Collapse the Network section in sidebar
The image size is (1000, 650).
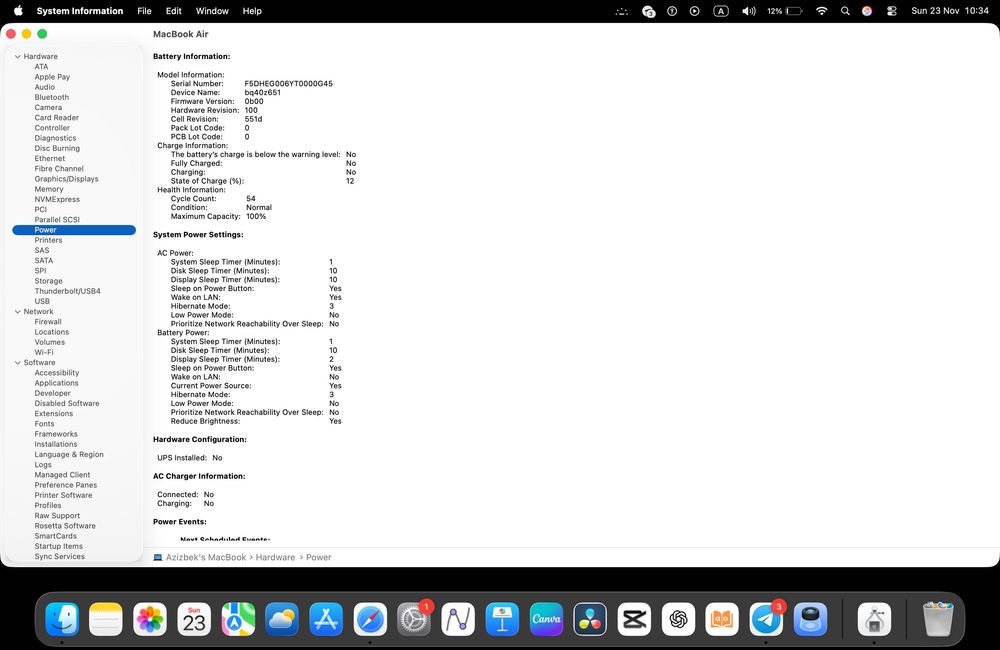(x=18, y=312)
